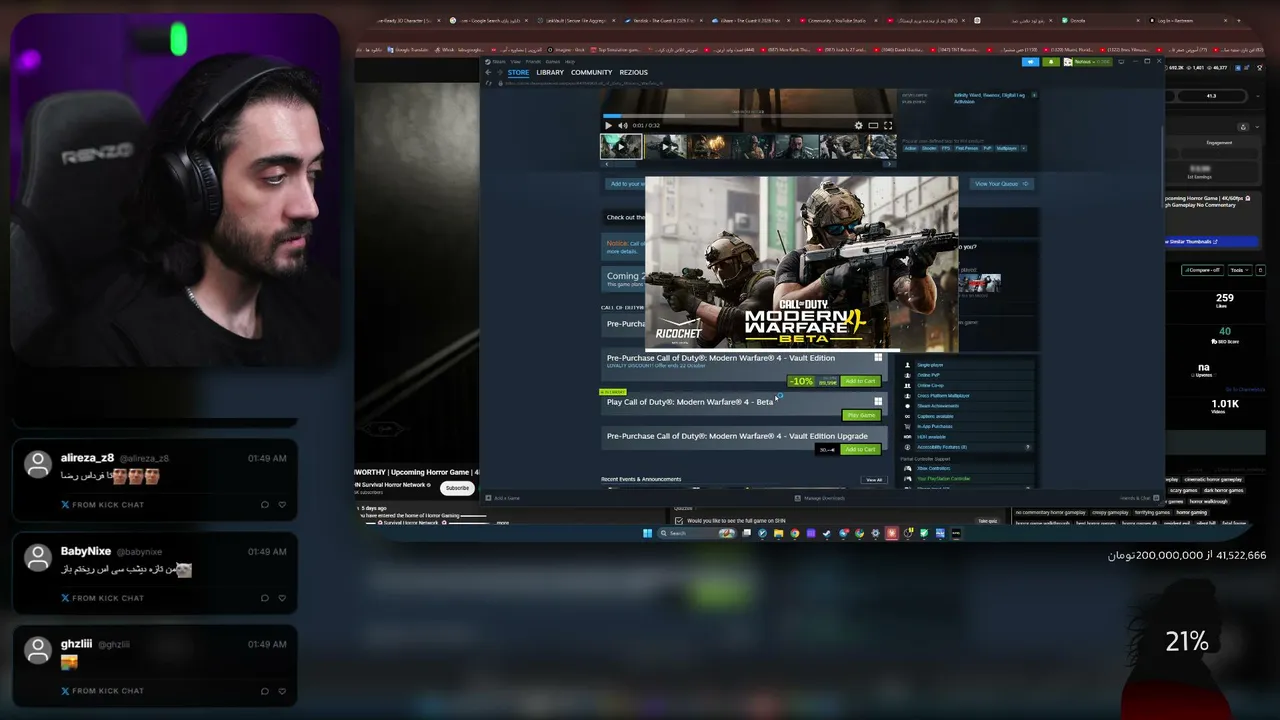Click Add a Game in Steam footer
The image size is (1280, 720).
point(504,498)
